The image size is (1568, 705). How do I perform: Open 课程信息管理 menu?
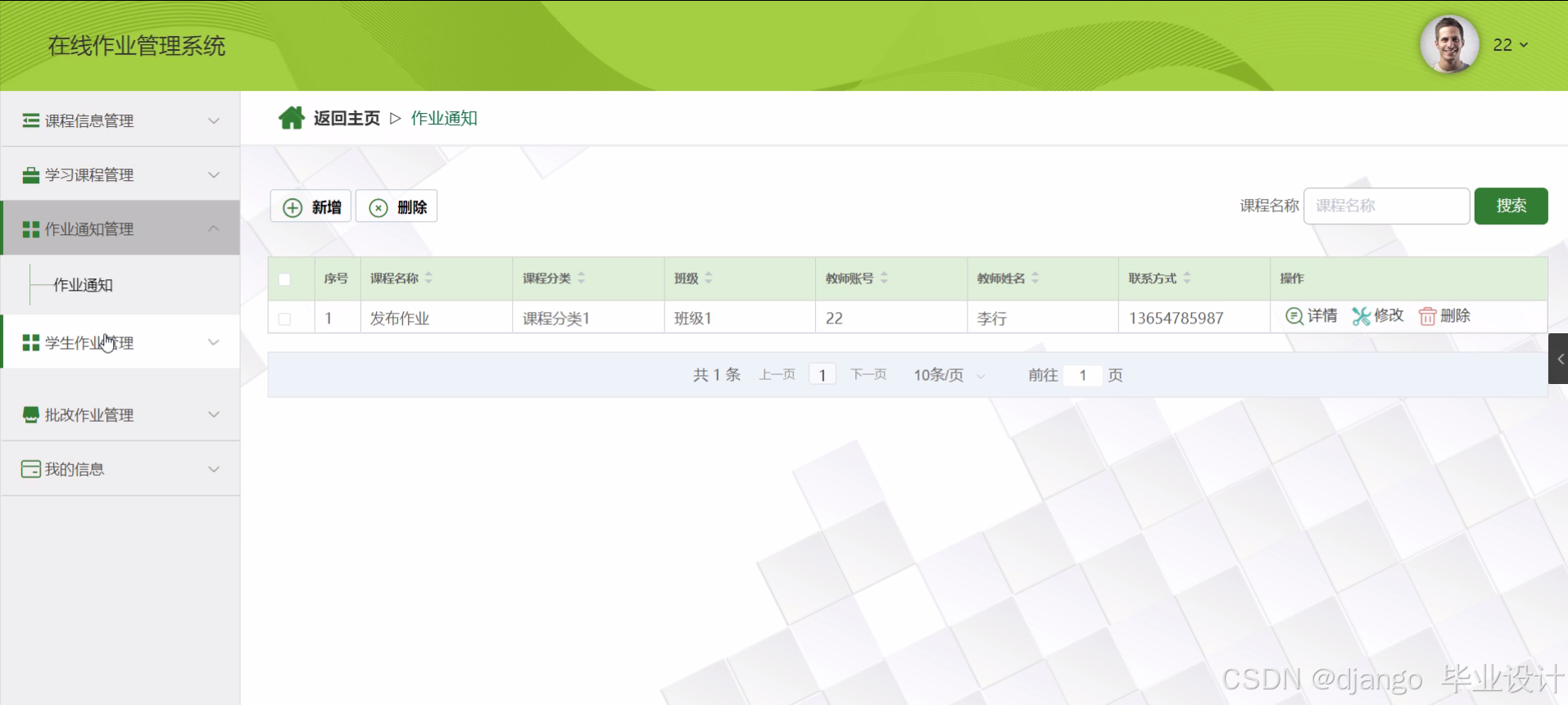click(x=120, y=120)
